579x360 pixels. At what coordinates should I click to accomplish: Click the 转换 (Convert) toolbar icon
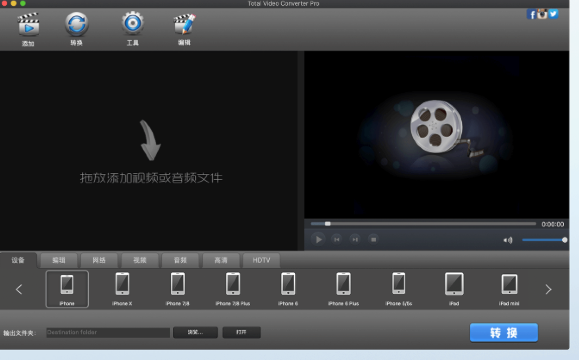76,24
